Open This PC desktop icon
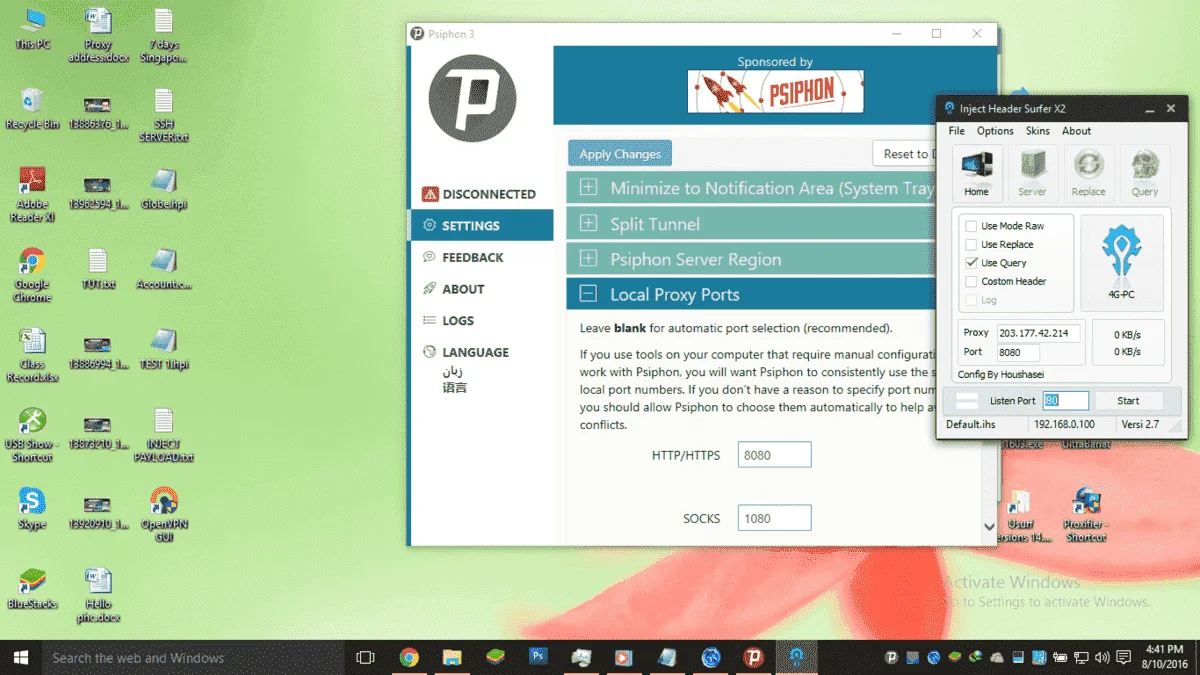 click(32, 28)
